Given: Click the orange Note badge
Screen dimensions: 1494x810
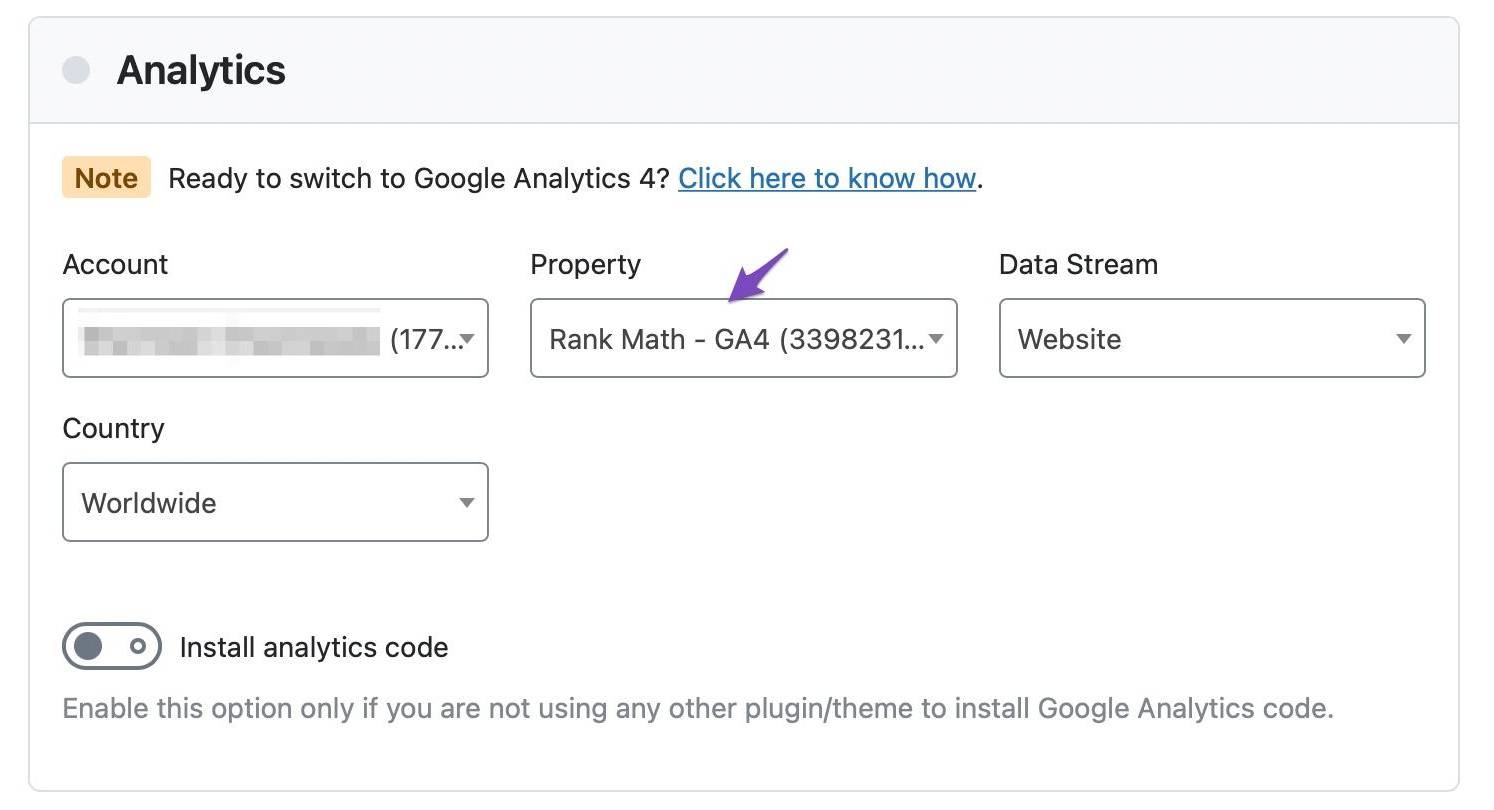Looking at the screenshot, I should point(106,178).
